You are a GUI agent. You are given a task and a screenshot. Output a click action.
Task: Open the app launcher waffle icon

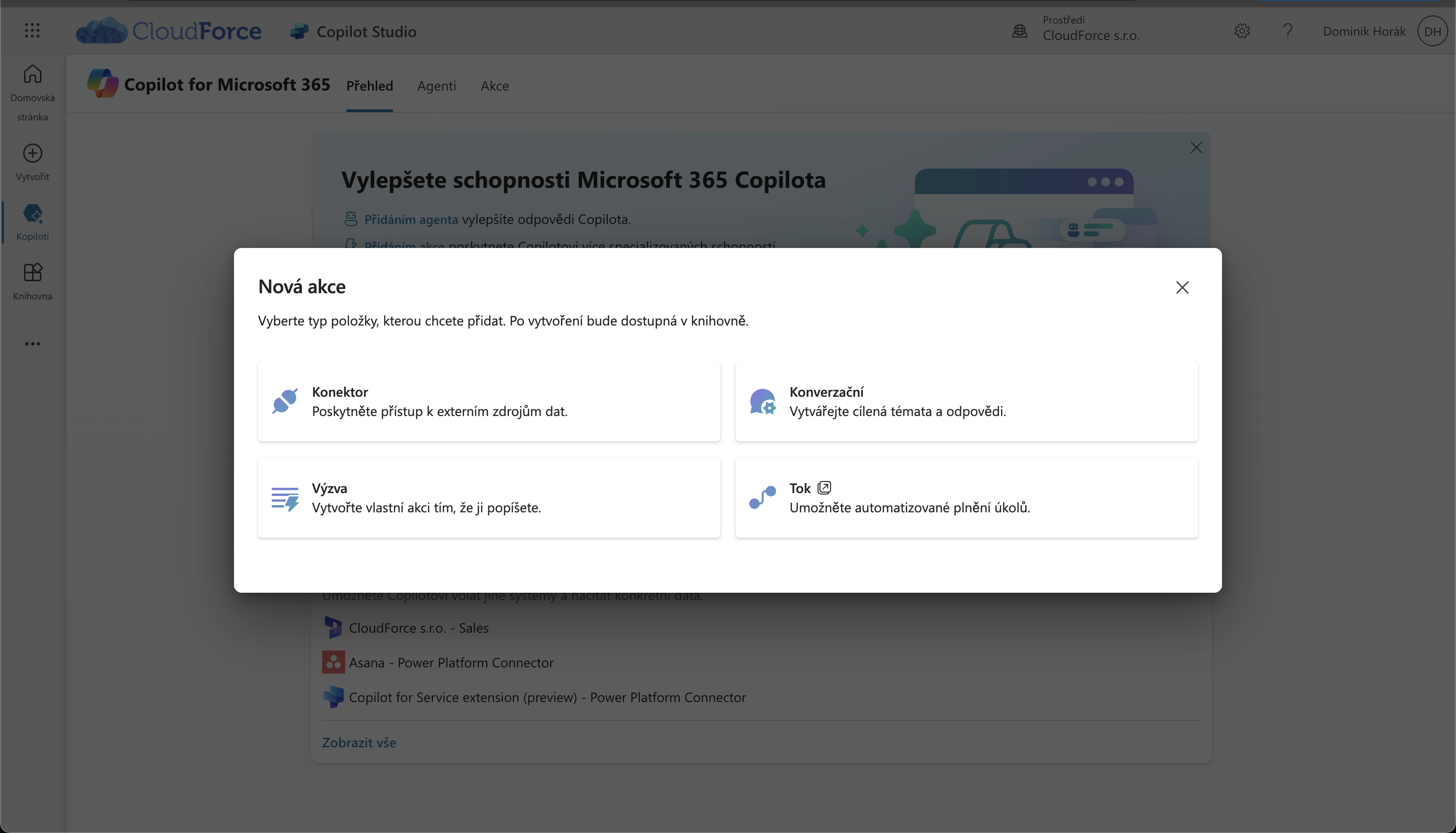point(32,31)
